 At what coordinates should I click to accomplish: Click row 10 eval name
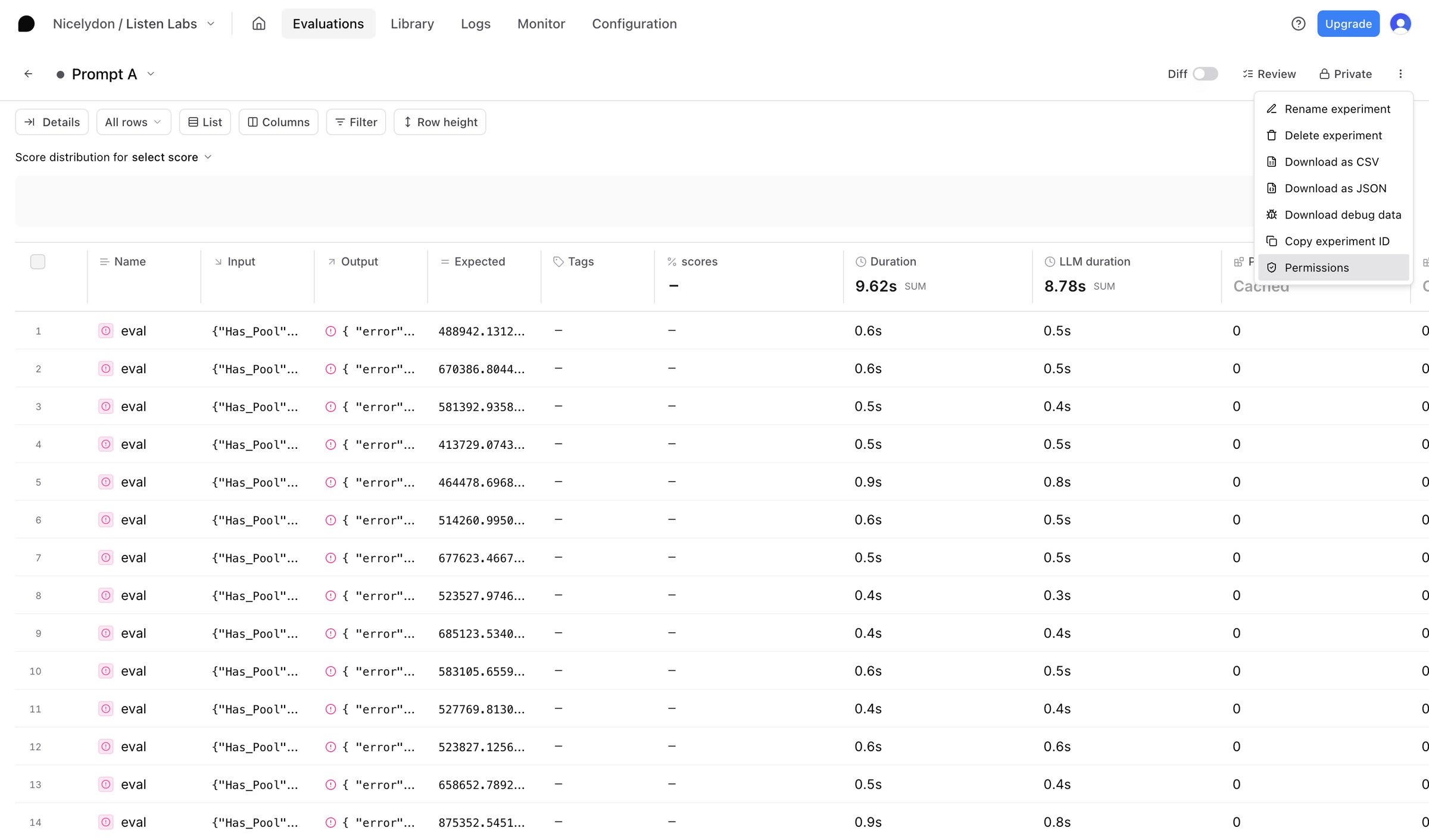(x=133, y=671)
